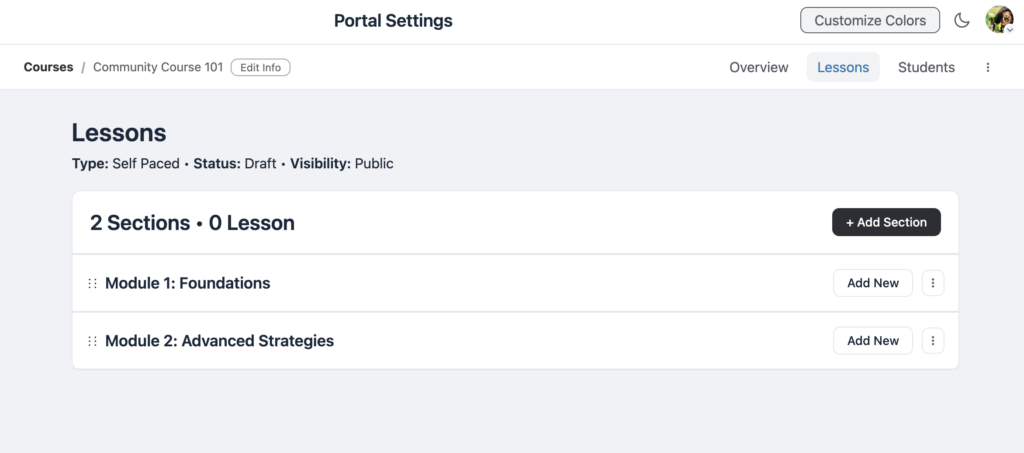Go to the Students tab
1024x453 pixels.
[x=926, y=68]
